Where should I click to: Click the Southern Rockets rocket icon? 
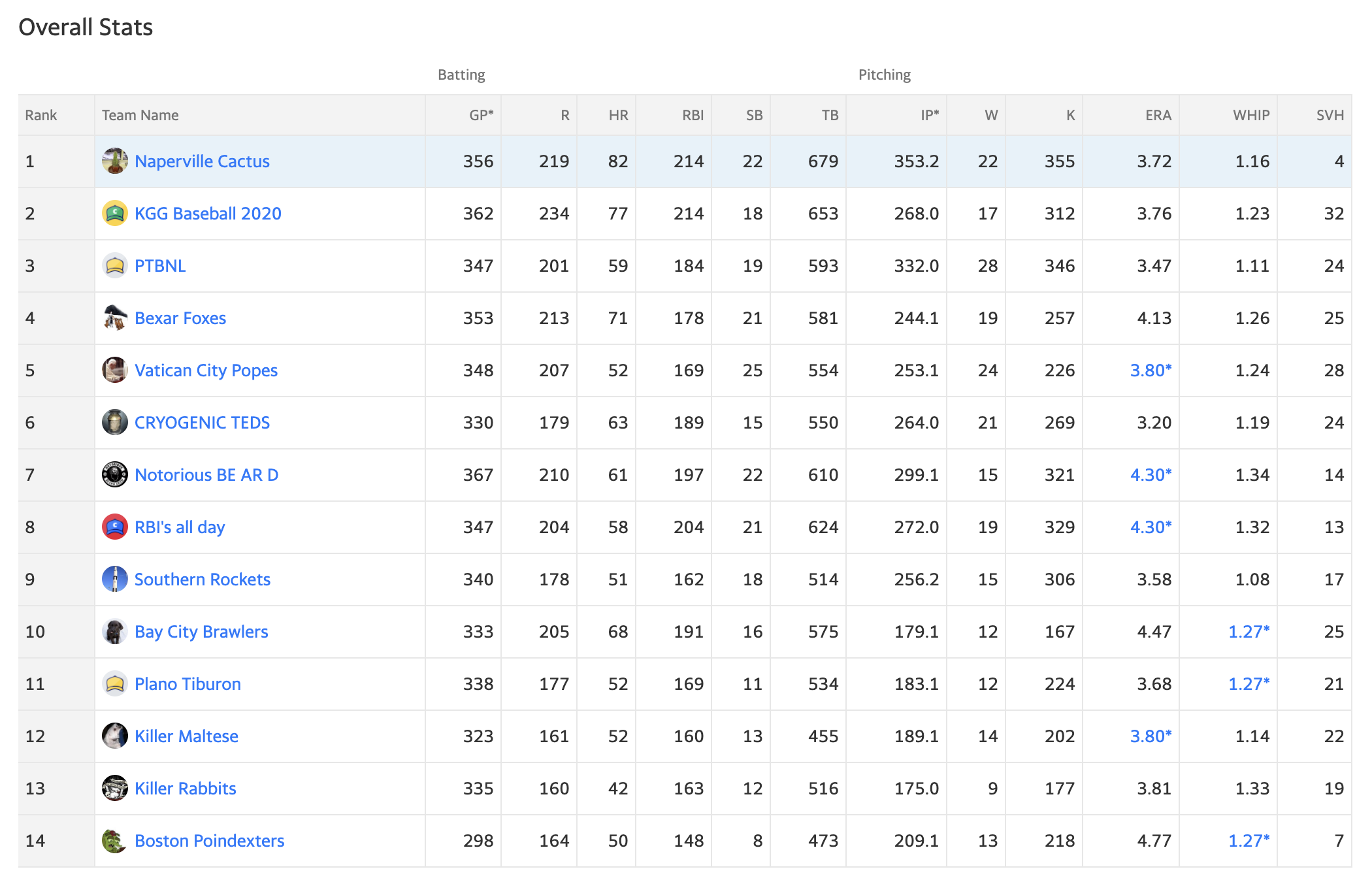coord(115,579)
